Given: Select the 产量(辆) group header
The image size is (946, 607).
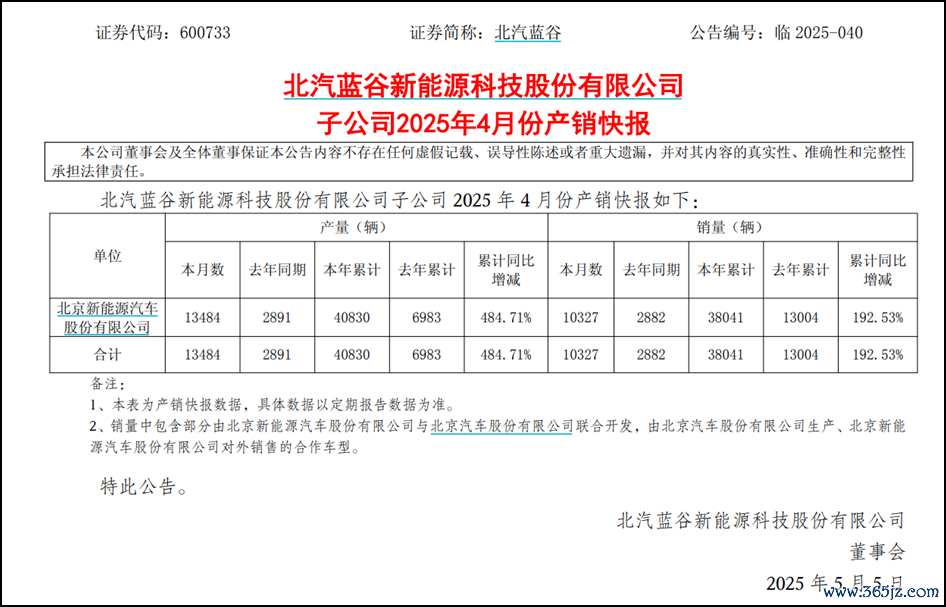Looking at the screenshot, I should point(357,227).
